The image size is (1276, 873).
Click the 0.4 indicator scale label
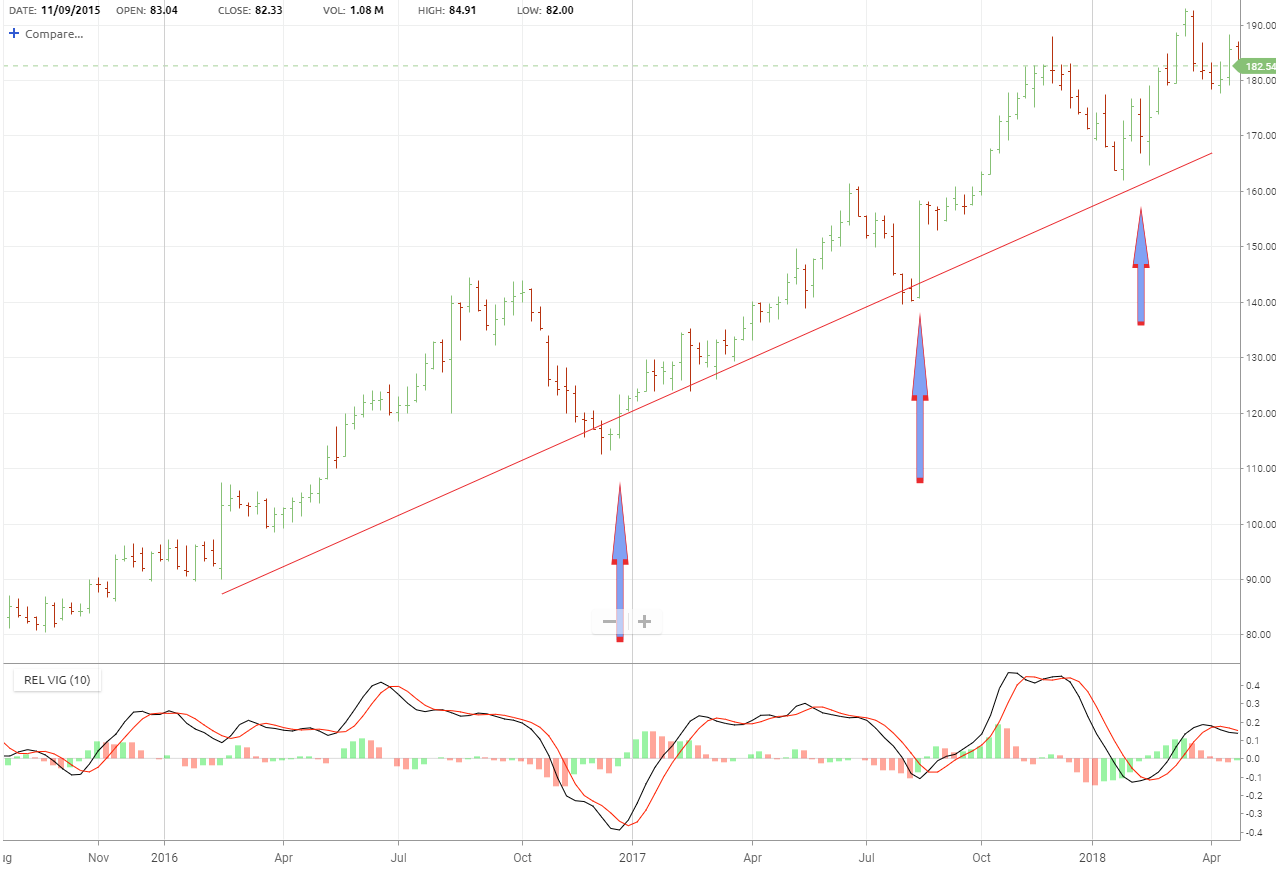tap(1253, 686)
